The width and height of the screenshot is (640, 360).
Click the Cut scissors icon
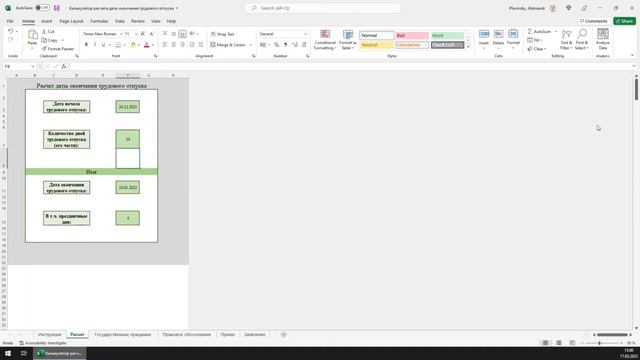[44, 31]
